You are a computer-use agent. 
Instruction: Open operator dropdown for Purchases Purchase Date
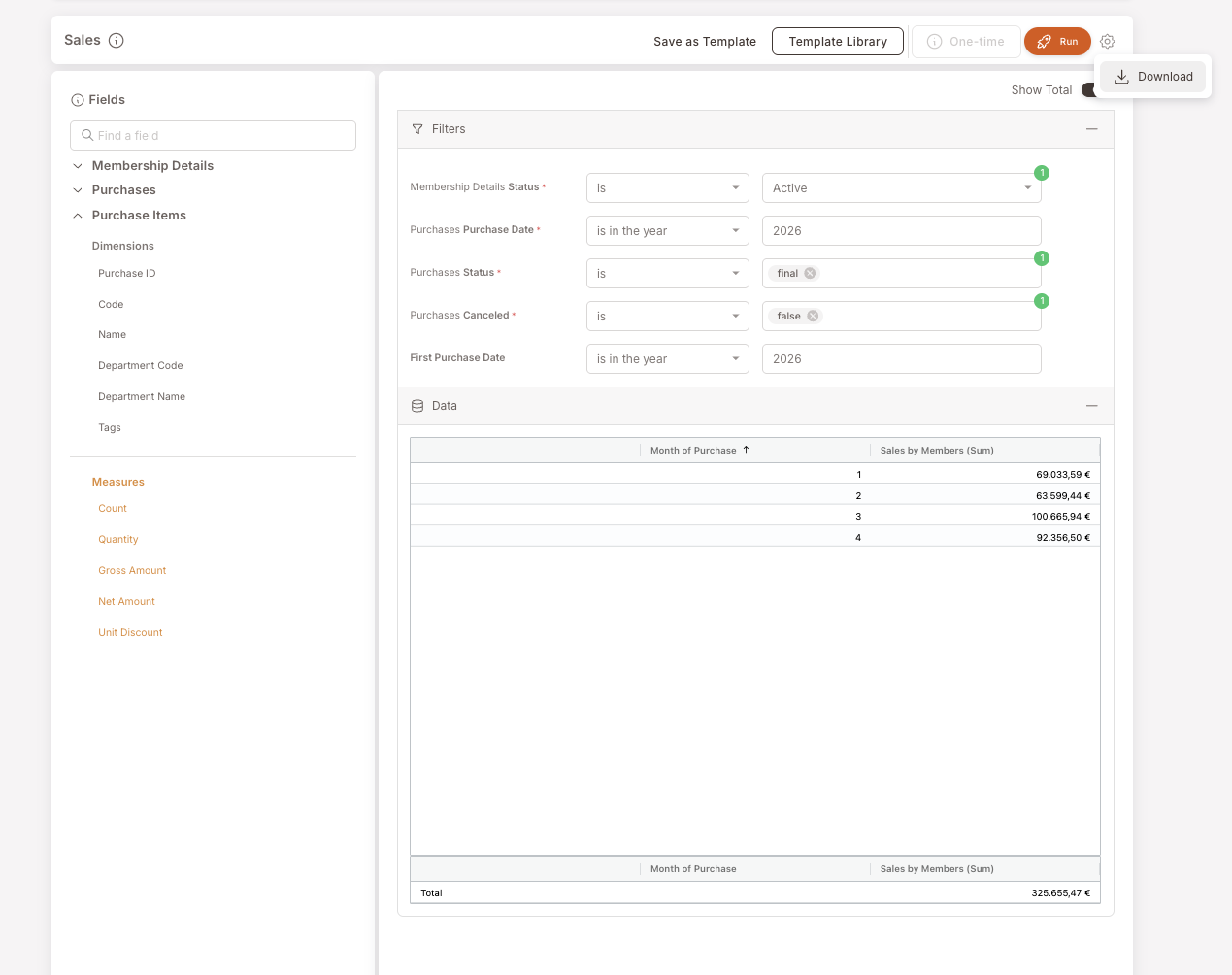click(668, 231)
